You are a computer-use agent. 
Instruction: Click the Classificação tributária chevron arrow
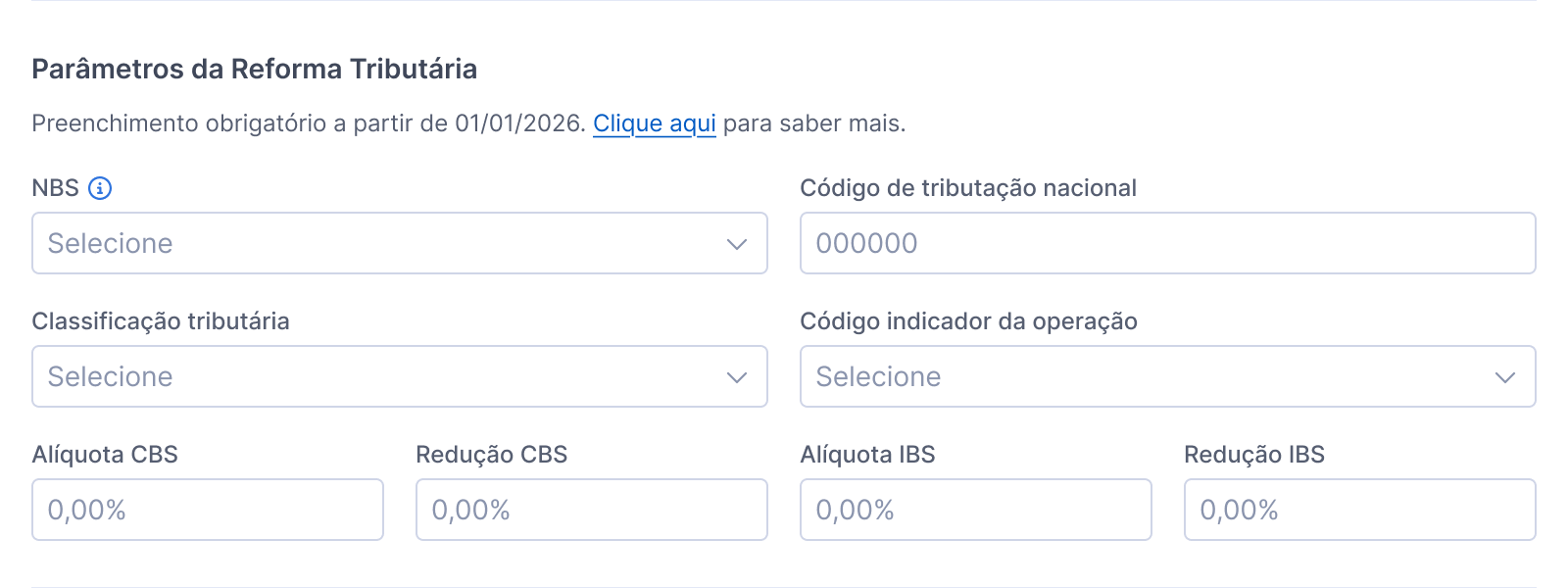pos(737,377)
